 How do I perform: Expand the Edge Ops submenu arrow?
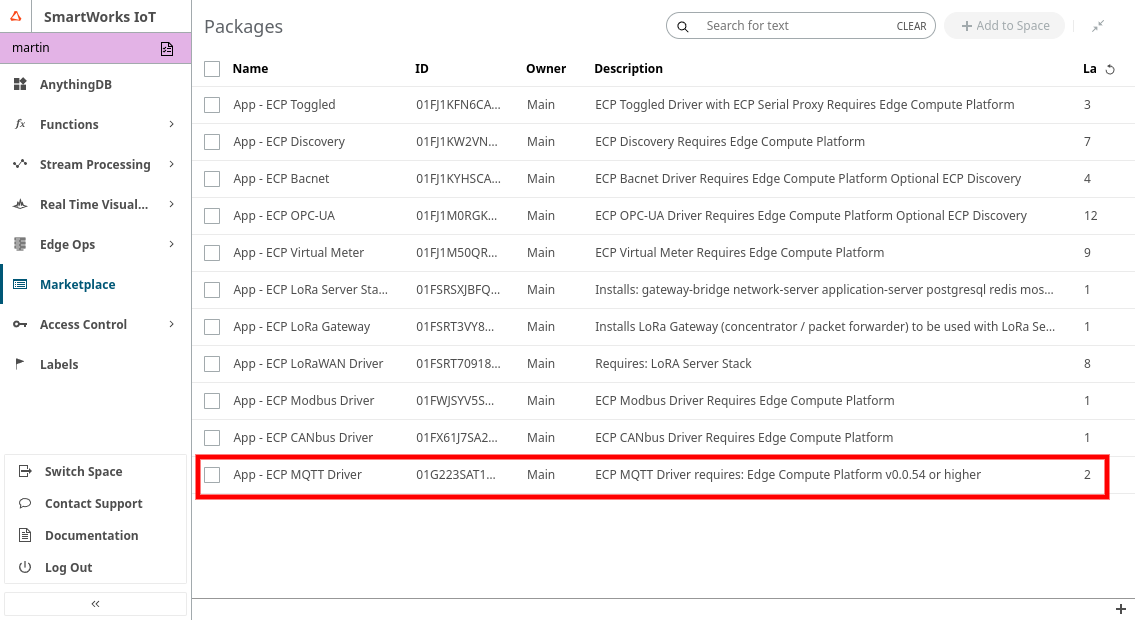(172, 244)
